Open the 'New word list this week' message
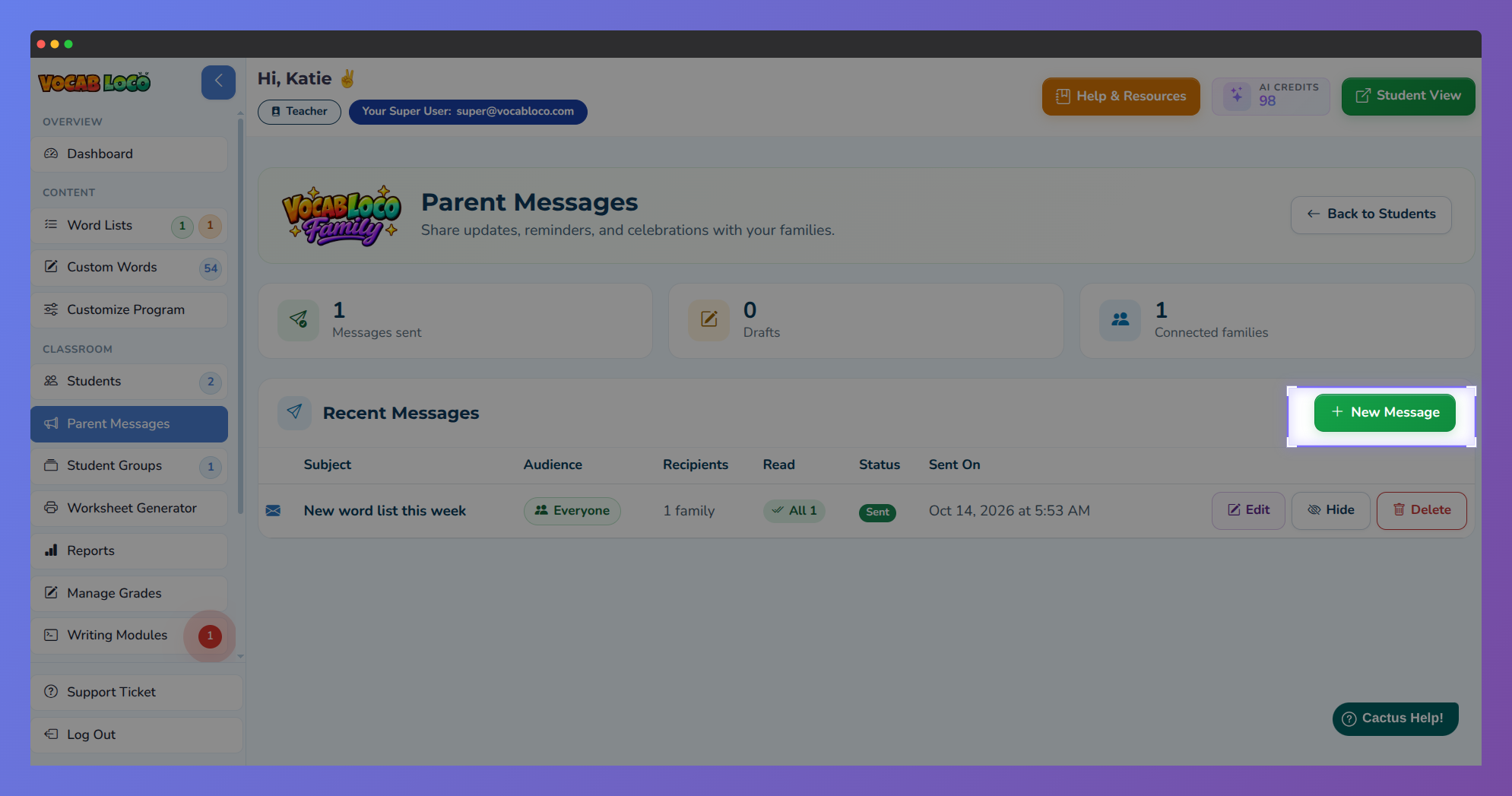 (385, 512)
